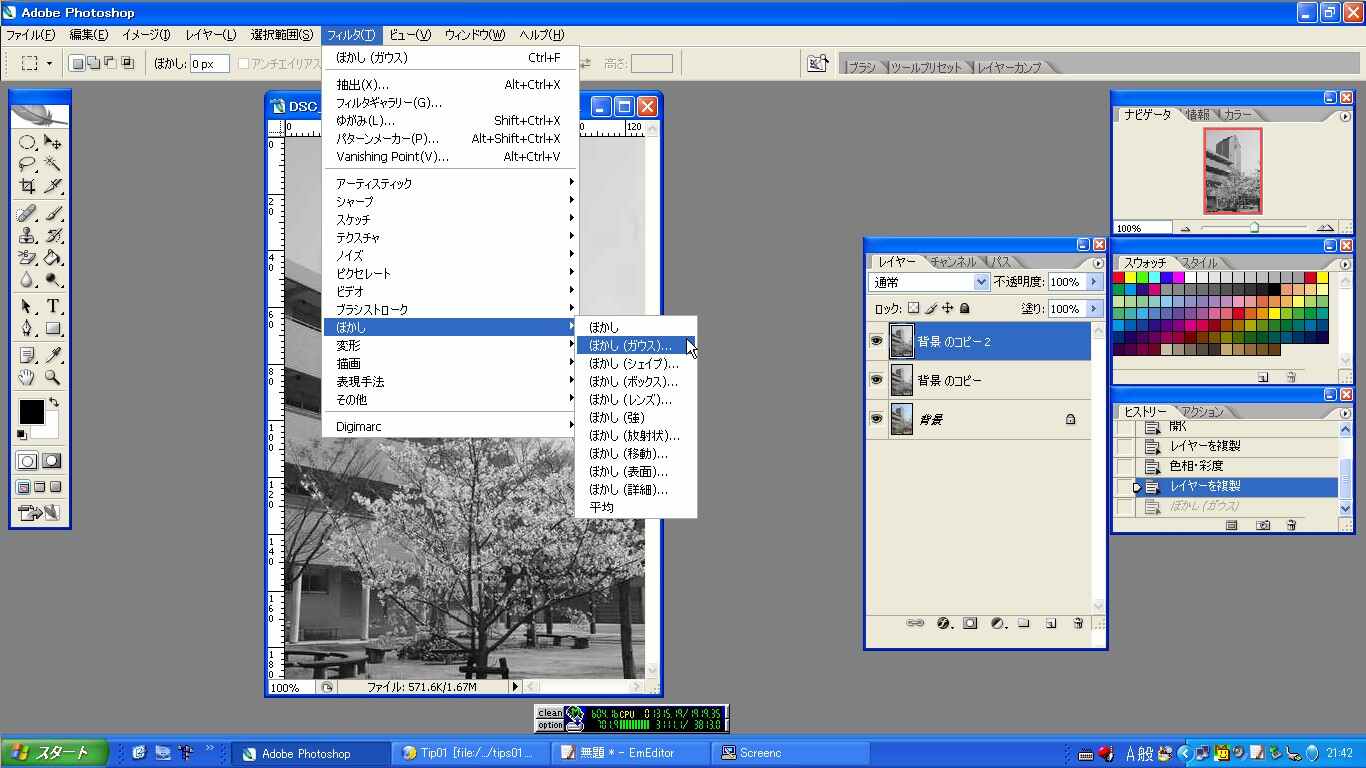Switch to the チャンネル tab
The height and width of the screenshot is (768, 1366).
point(952,262)
